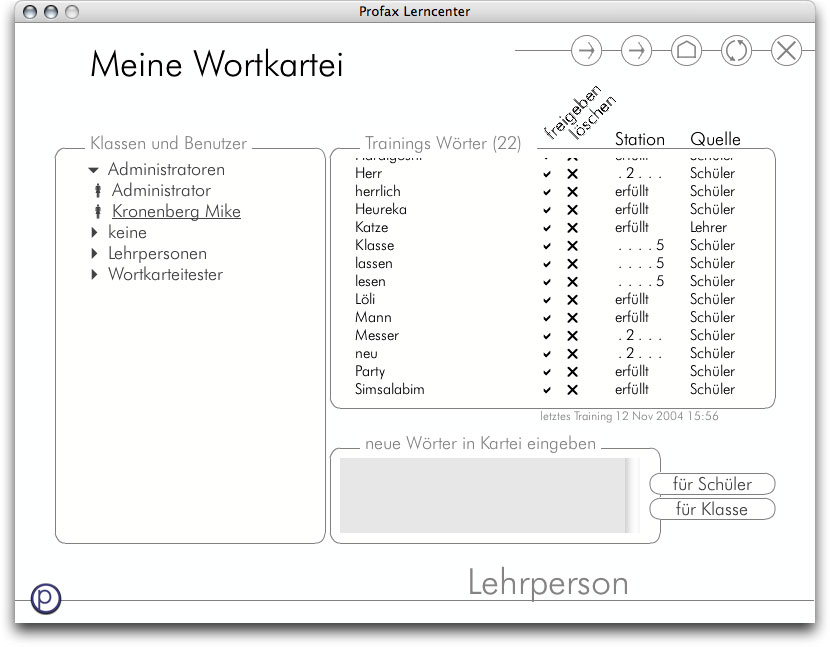Toggle the freigeben checkmark for Heureka
830x647 pixels.
click(x=547, y=210)
